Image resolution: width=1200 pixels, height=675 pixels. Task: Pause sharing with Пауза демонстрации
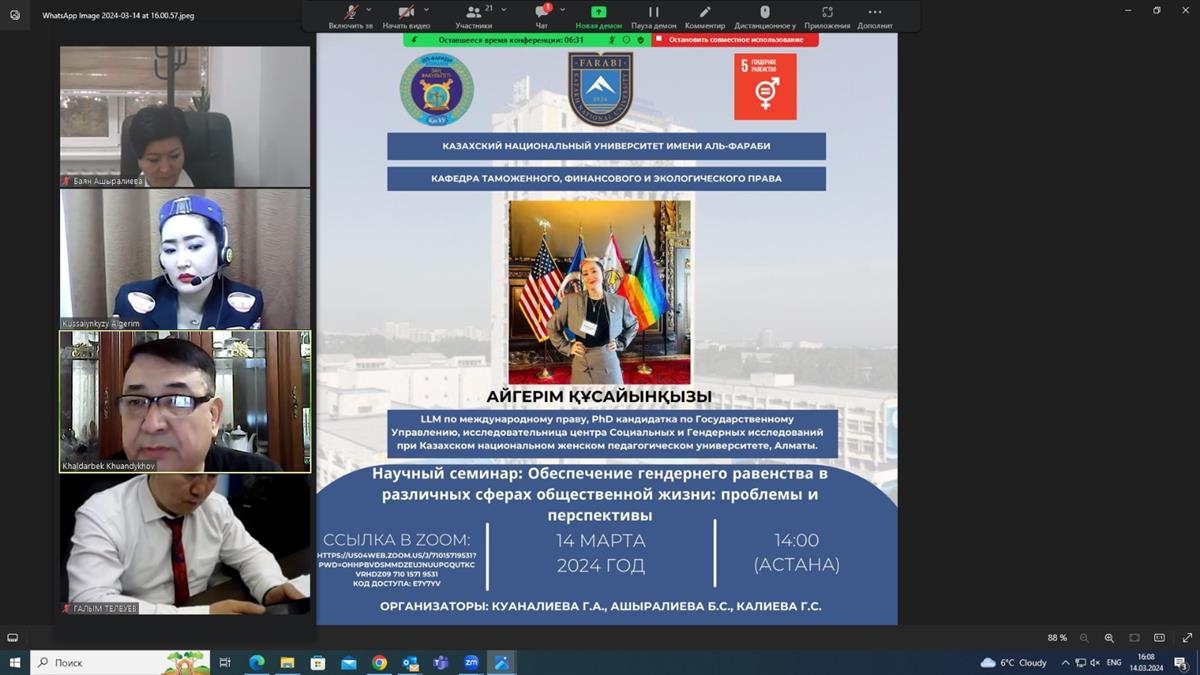[653, 16]
